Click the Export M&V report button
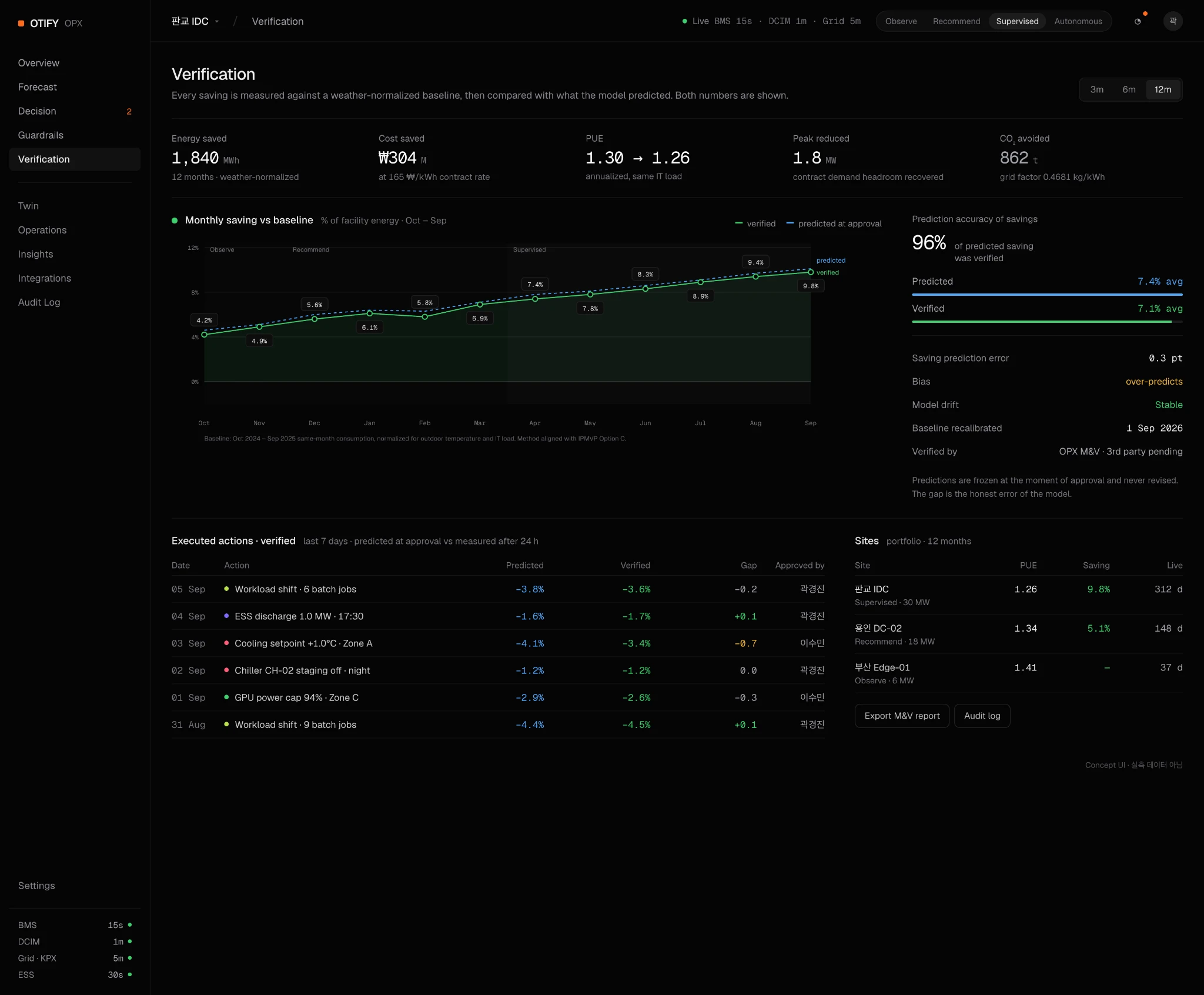 [902, 716]
